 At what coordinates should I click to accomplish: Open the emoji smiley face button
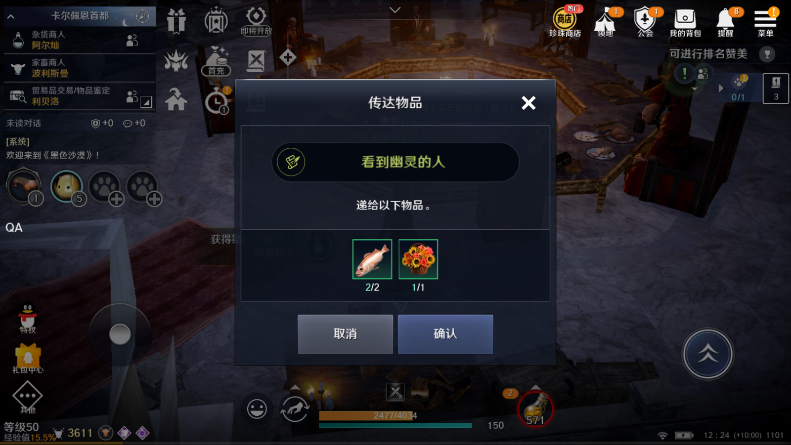pyautogui.click(x=257, y=408)
